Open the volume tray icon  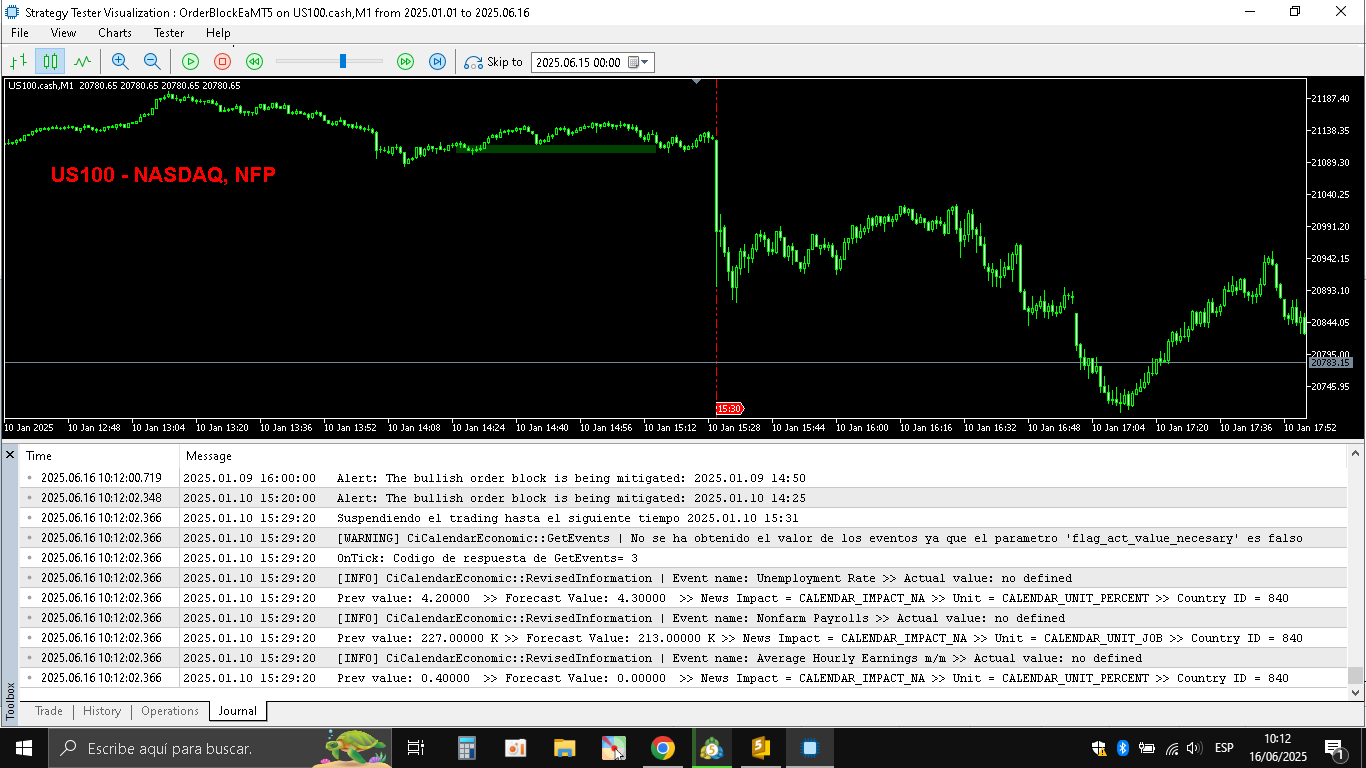pos(1195,748)
